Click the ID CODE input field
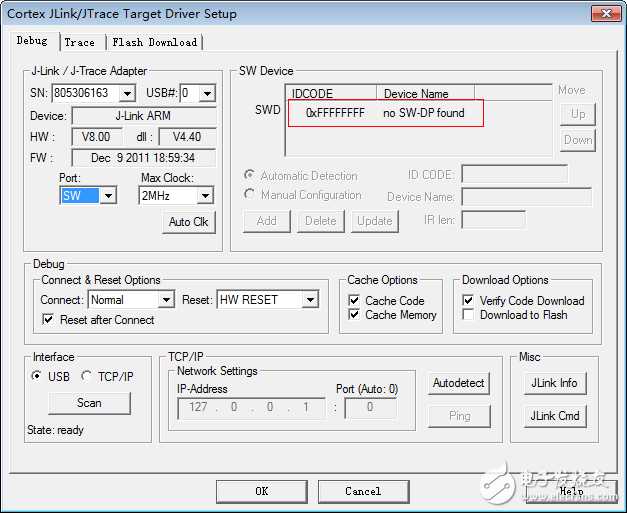Viewport: 627px width, 513px height. point(514,174)
